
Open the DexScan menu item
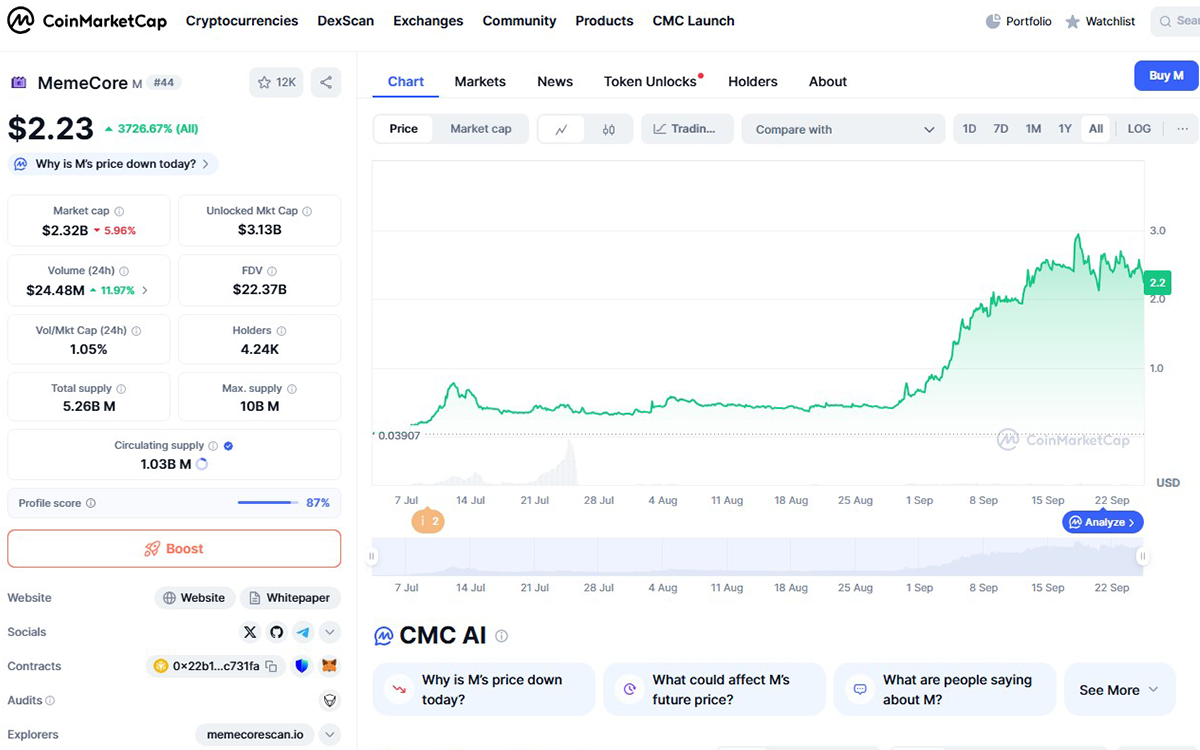point(345,21)
